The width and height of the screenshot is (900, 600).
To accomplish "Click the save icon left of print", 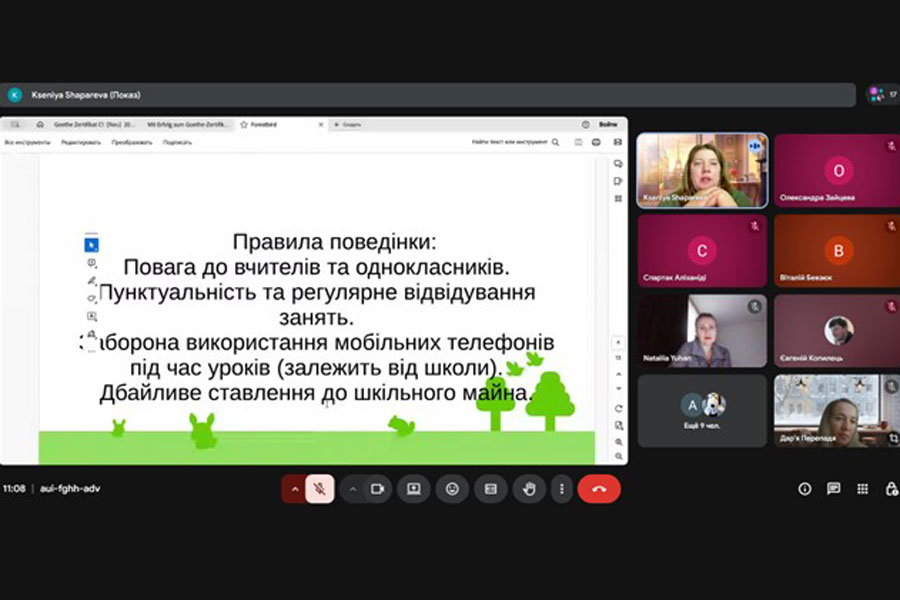I will [x=578, y=142].
